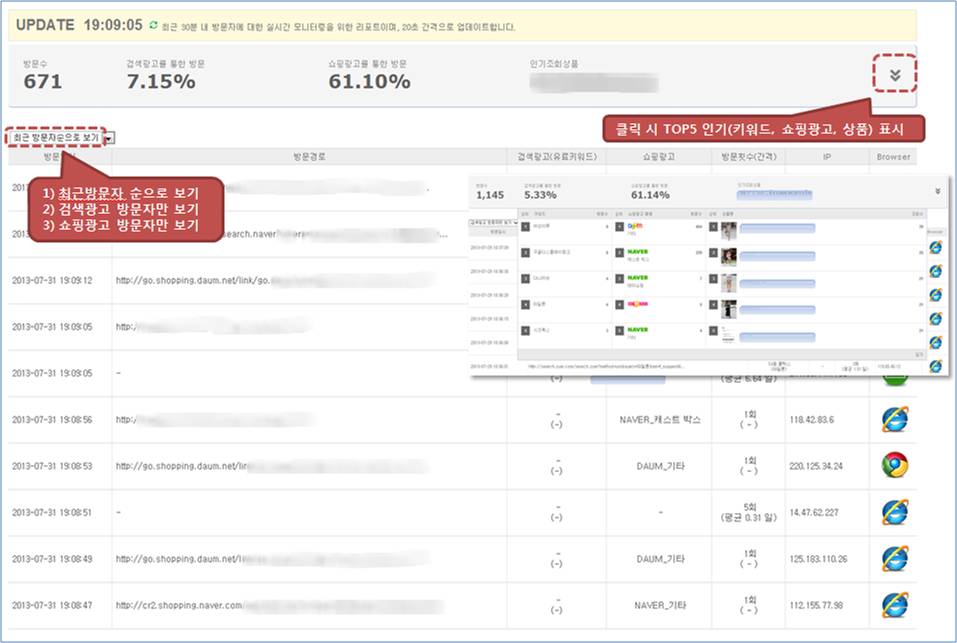This screenshot has width=957, height=643.
Task: Click the 방문횟수(간격) column header
Action: pos(743,157)
